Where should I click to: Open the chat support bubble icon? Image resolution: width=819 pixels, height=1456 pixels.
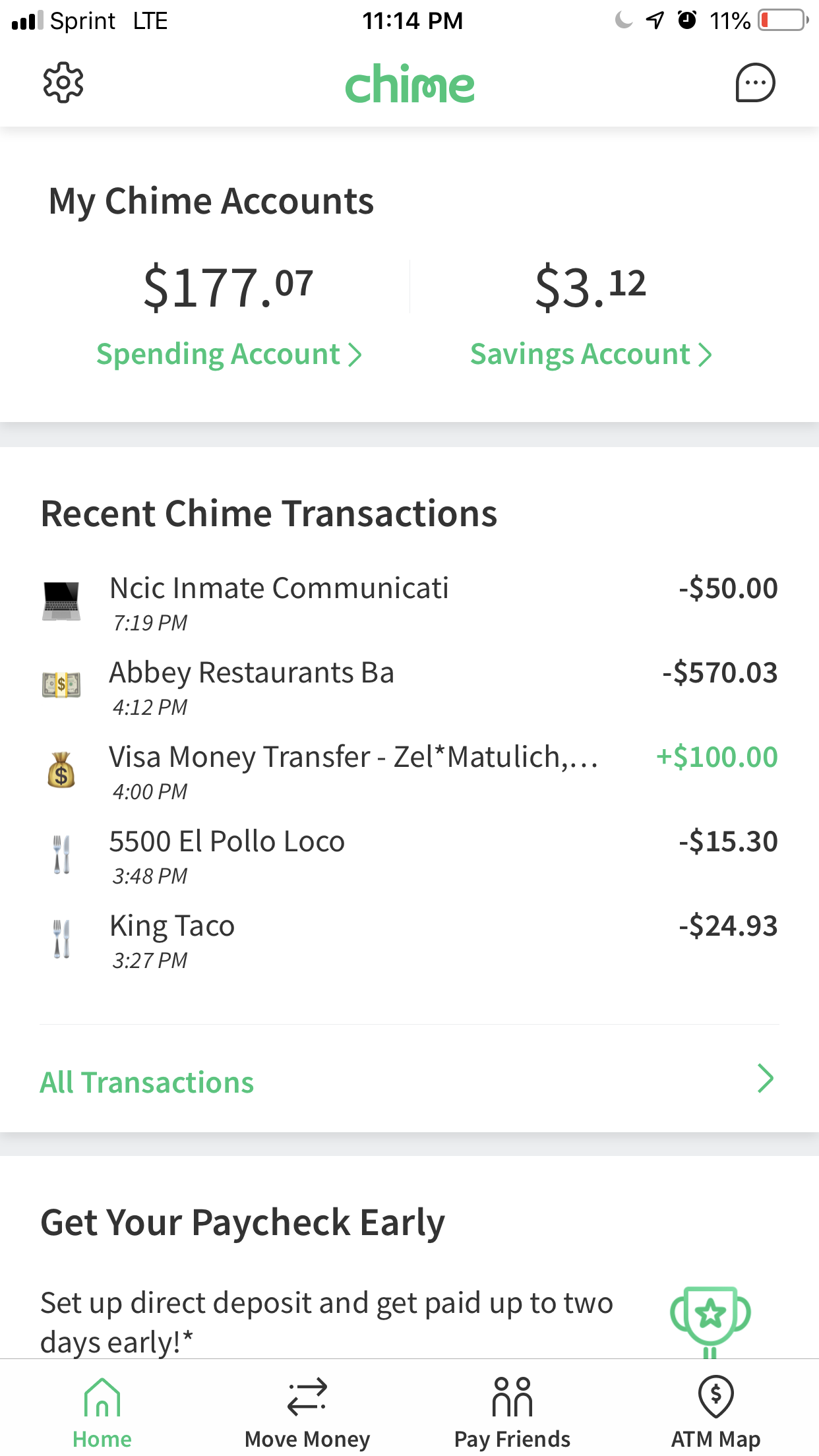pos(755,83)
